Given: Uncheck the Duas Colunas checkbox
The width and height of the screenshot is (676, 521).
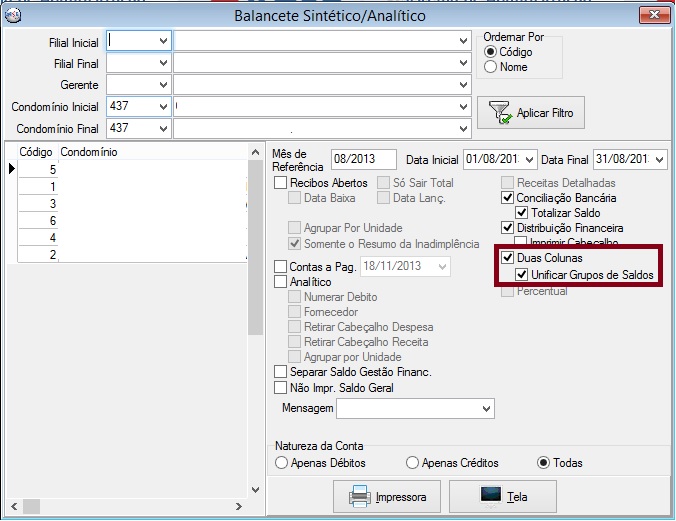Looking at the screenshot, I should point(508,259).
